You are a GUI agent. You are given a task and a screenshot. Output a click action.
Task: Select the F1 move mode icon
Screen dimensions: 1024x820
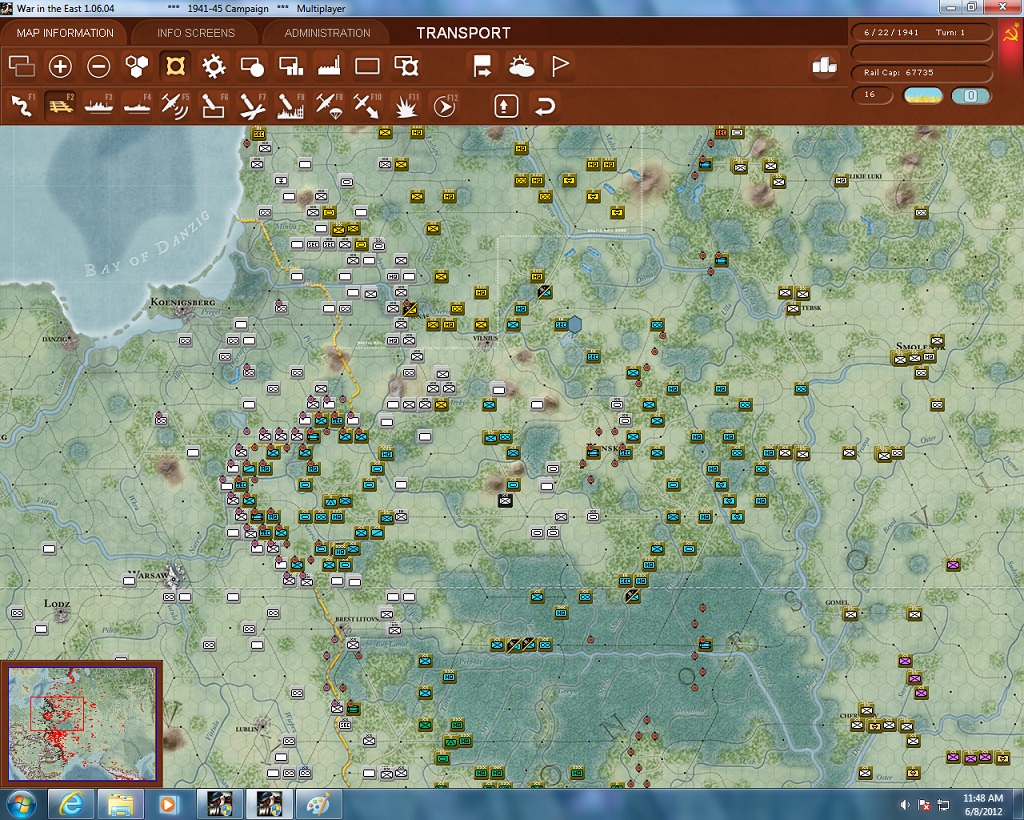[x=22, y=106]
